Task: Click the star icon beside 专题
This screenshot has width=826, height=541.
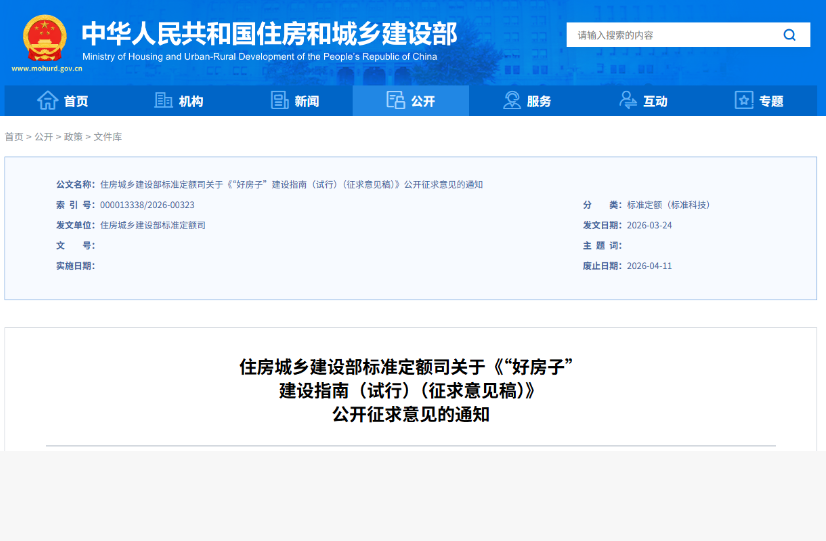Action: click(744, 100)
